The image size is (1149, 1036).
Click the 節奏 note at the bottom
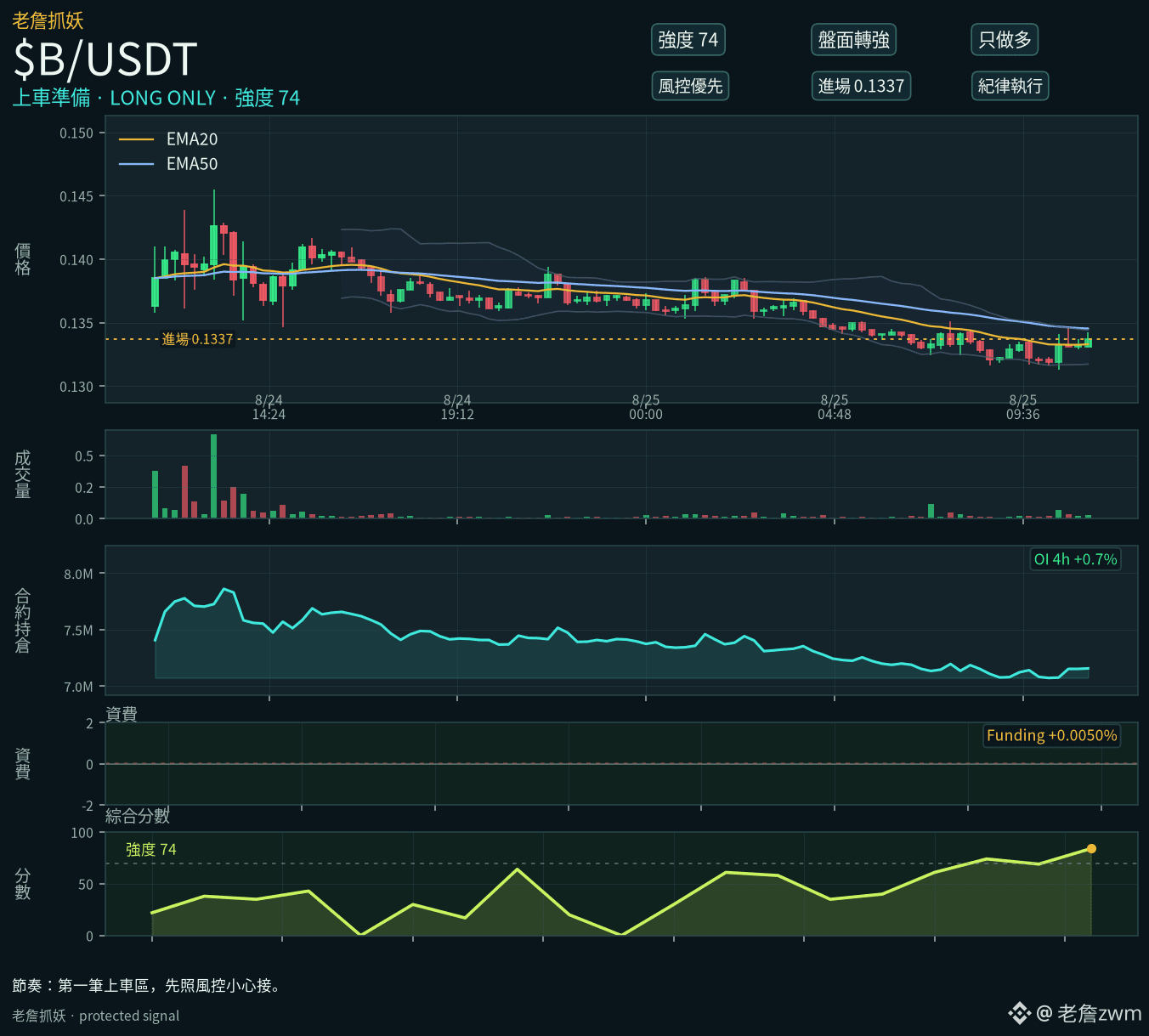click(146, 986)
